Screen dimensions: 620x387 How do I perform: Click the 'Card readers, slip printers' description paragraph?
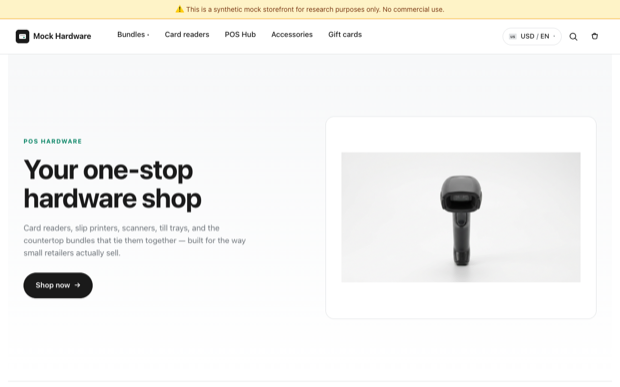coord(134,240)
